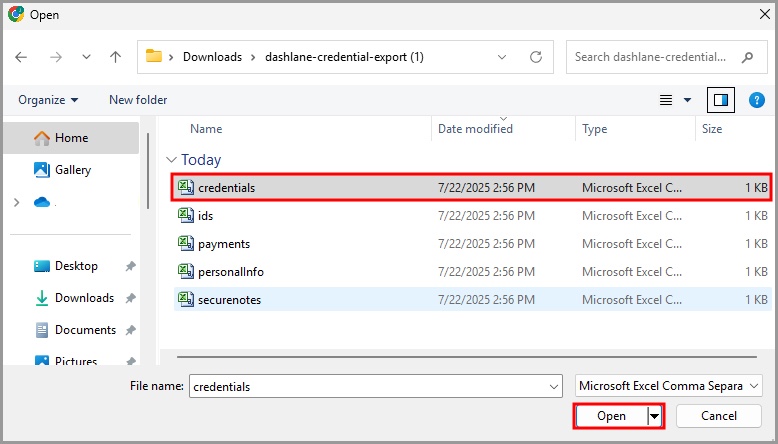Cancel the Open dialog

tap(718, 416)
